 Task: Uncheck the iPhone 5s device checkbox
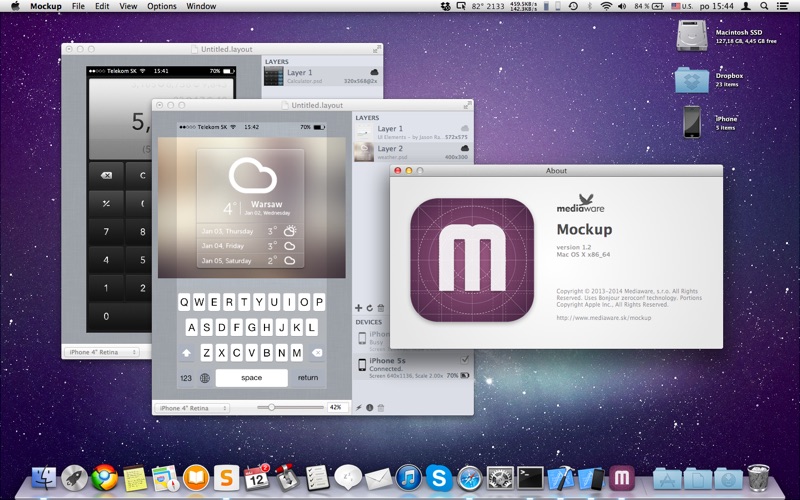(x=464, y=360)
